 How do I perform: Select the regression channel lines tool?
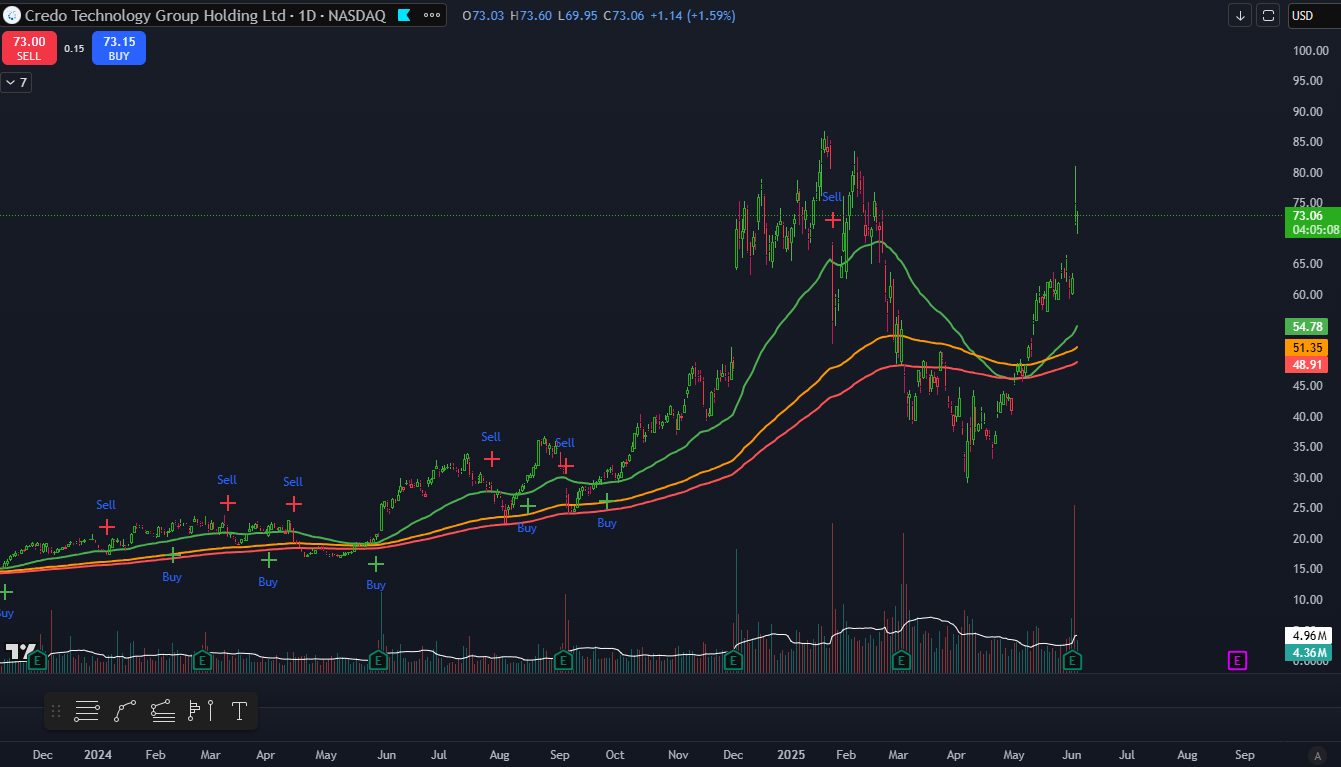[x=163, y=712]
